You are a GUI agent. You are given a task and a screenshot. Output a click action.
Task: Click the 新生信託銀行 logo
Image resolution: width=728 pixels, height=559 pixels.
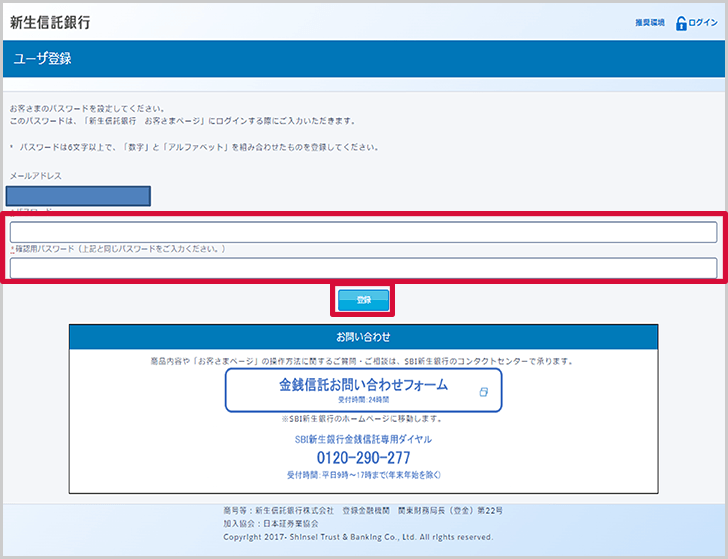tap(56, 22)
